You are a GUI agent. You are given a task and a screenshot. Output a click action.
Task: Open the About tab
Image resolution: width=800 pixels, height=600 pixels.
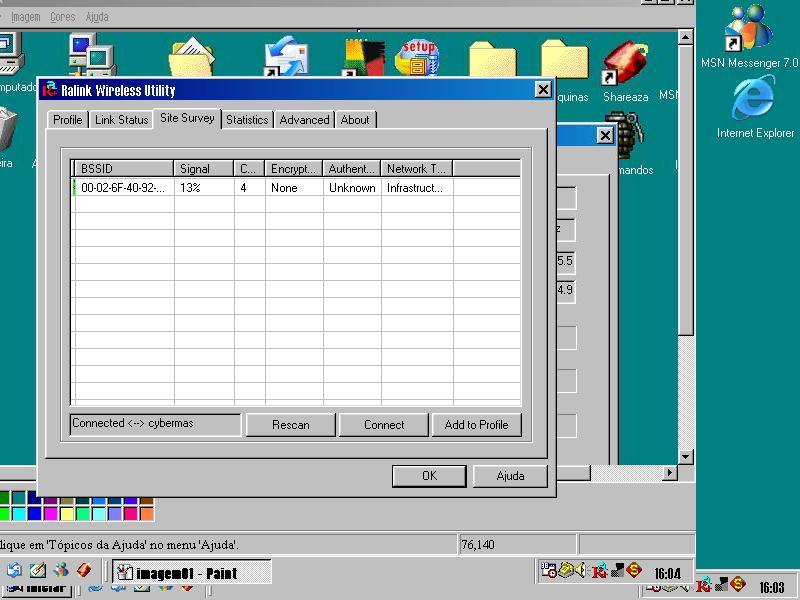pyautogui.click(x=355, y=120)
